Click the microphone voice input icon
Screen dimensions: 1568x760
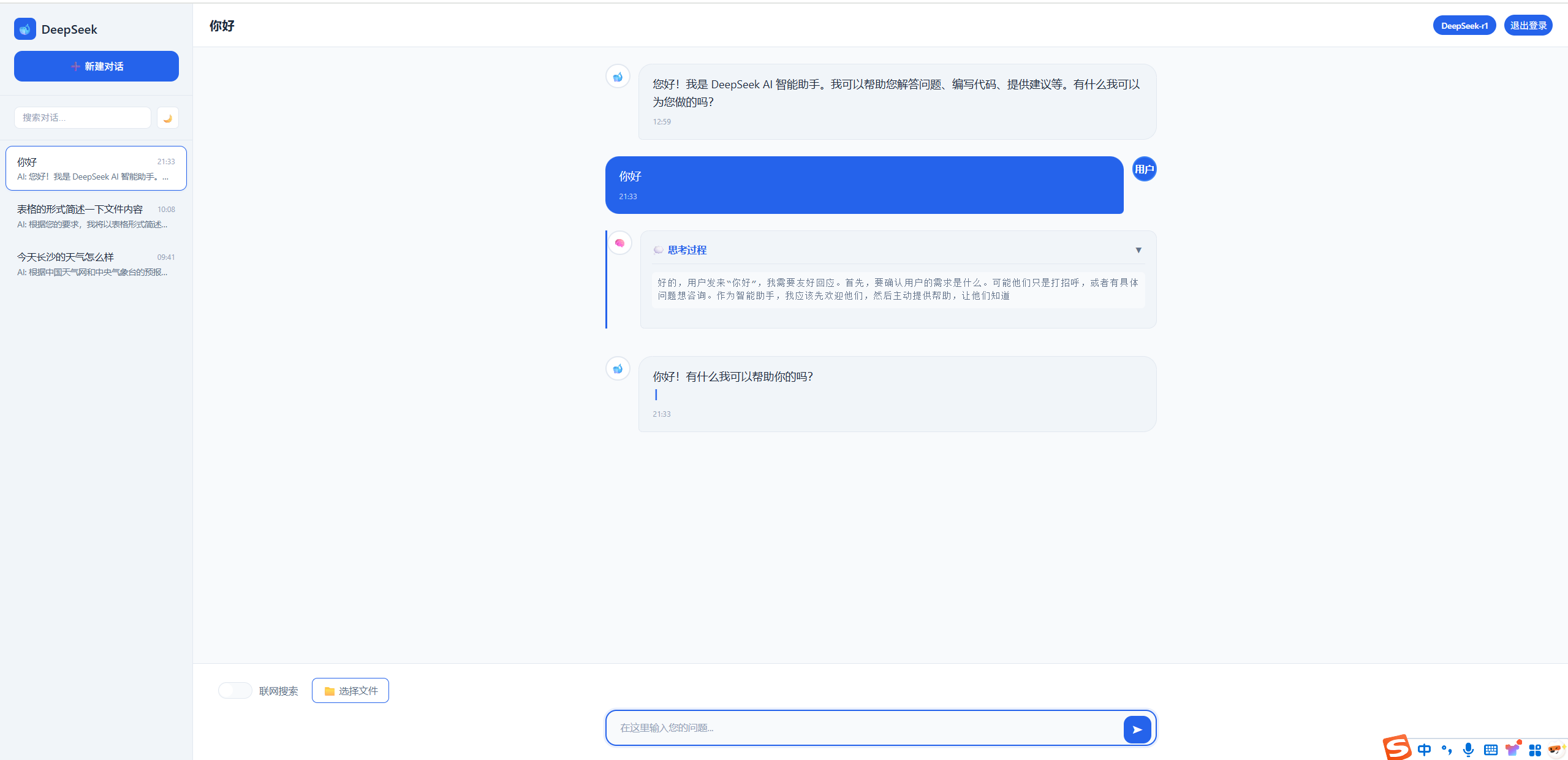1468,750
